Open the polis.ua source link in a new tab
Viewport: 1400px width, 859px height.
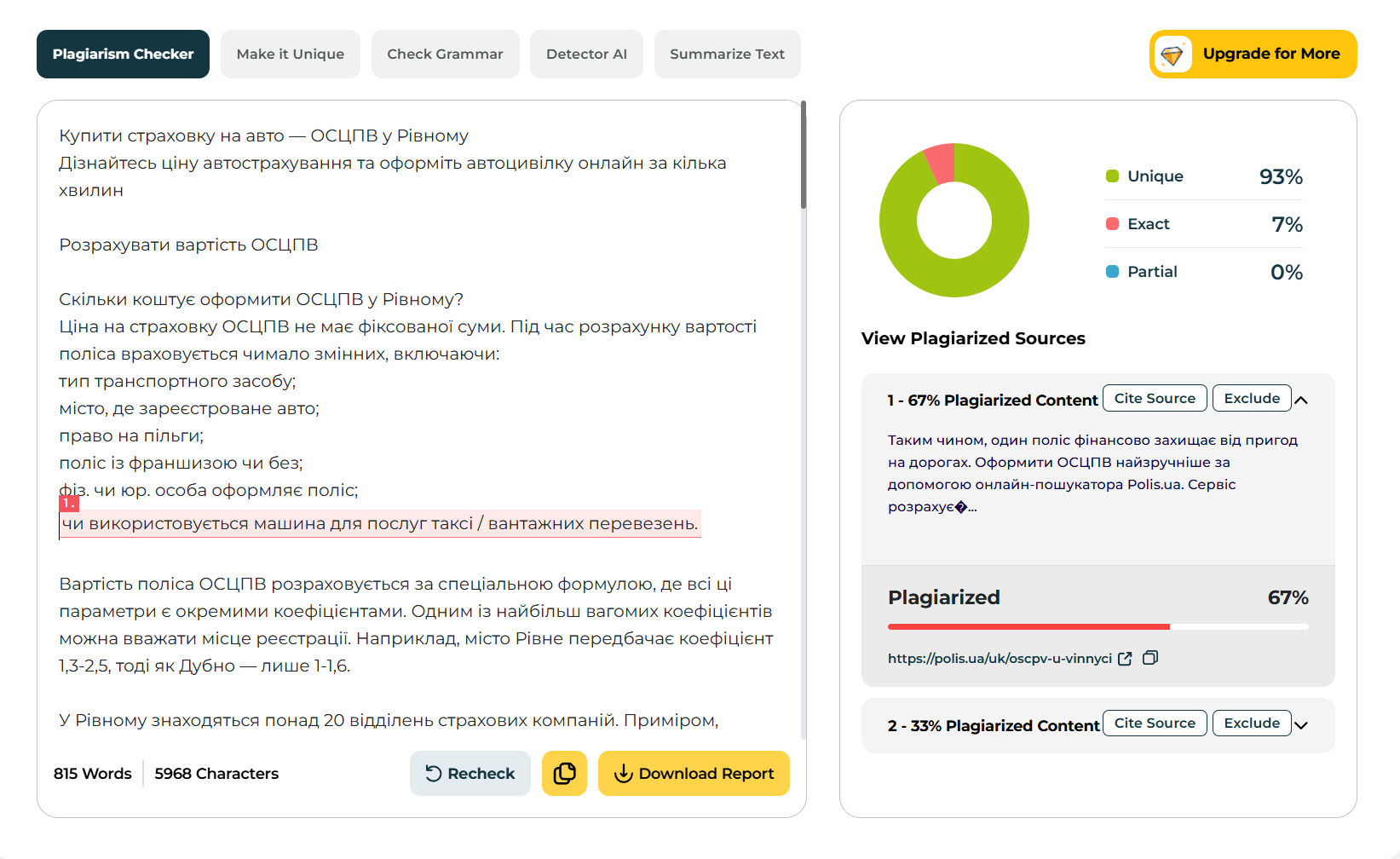pyautogui.click(x=1125, y=658)
